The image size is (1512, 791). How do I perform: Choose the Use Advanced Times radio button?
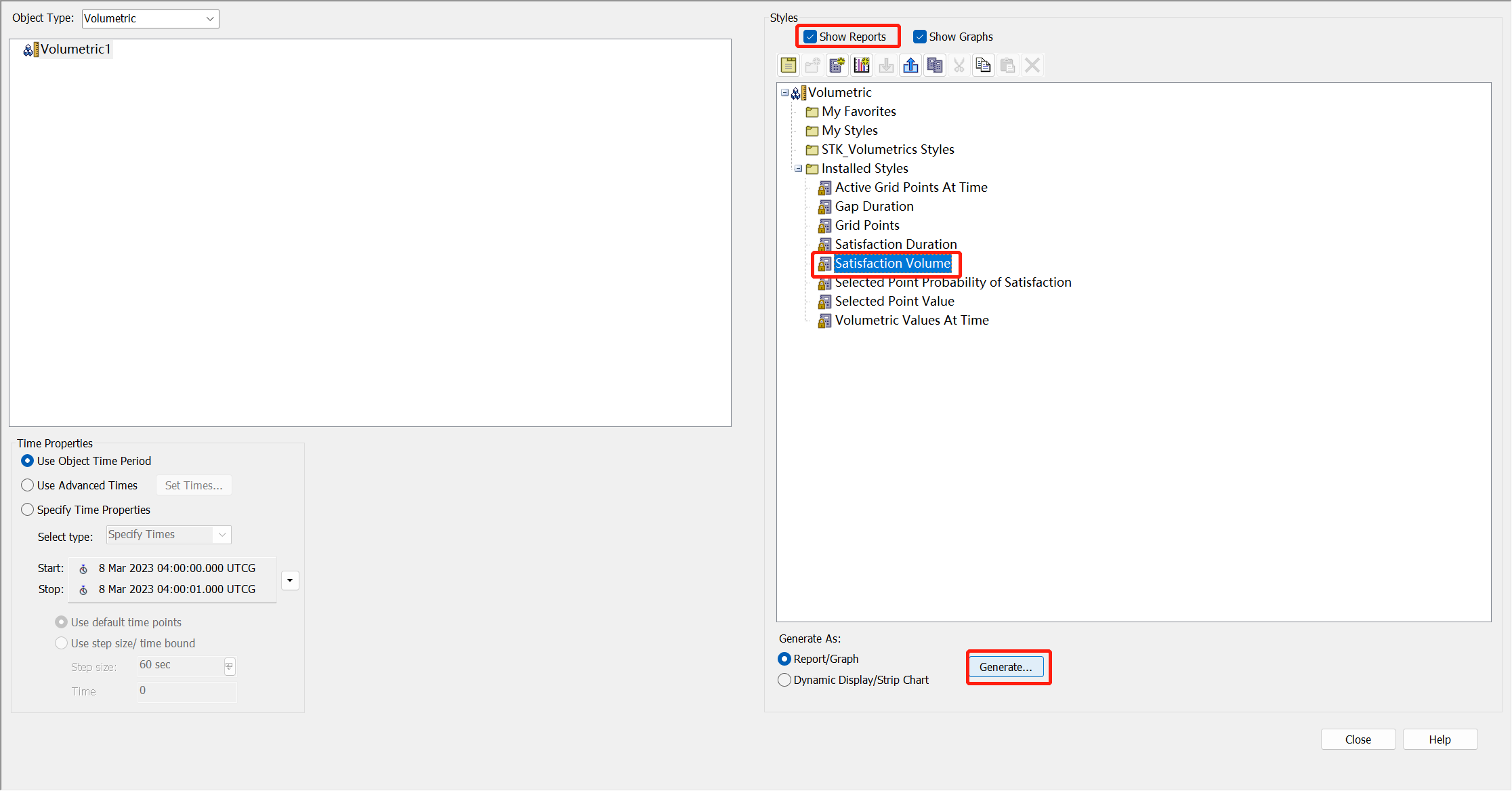(x=28, y=485)
